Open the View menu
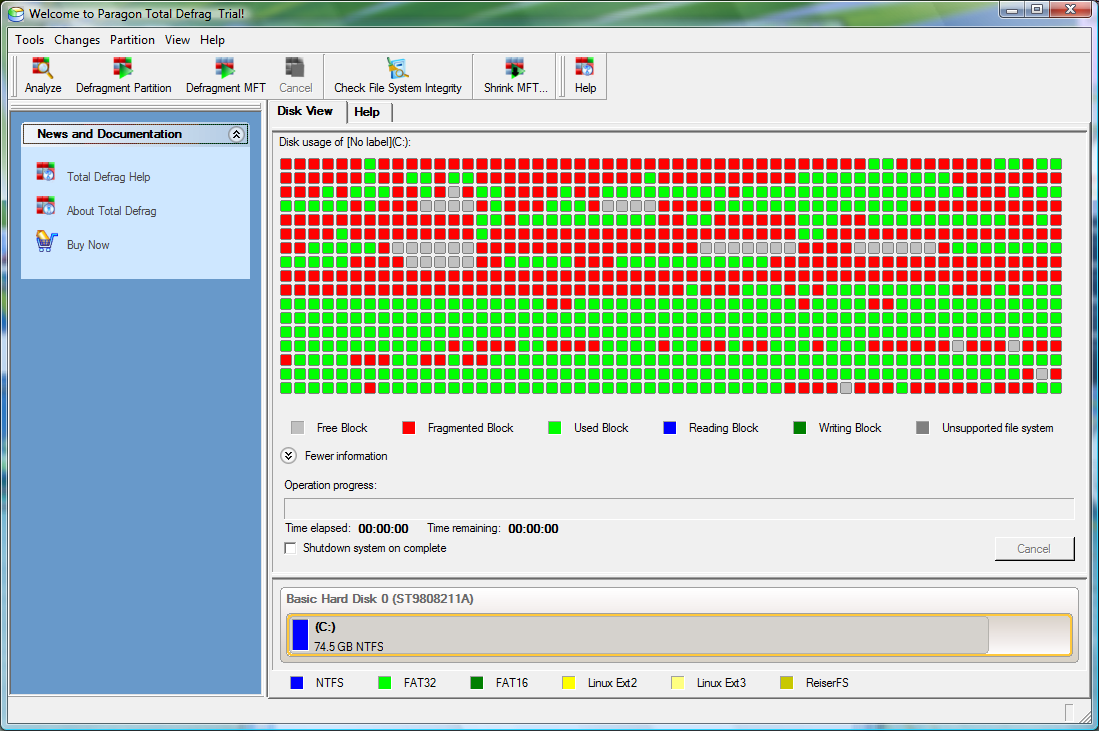The image size is (1099, 731). click(177, 40)
